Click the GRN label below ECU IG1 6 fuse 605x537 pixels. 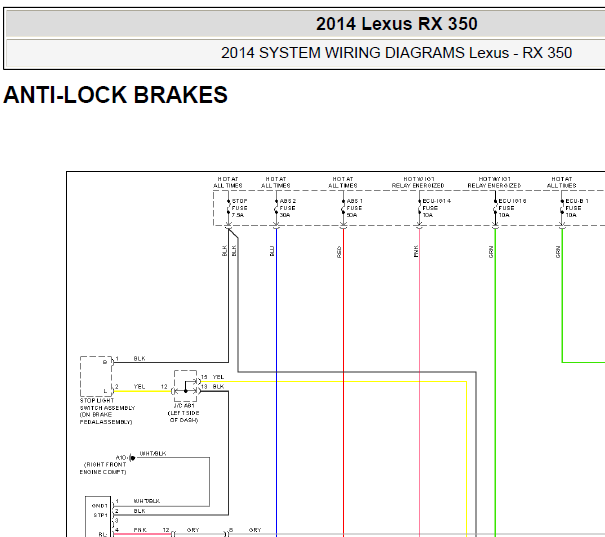[x=491, y=252]
